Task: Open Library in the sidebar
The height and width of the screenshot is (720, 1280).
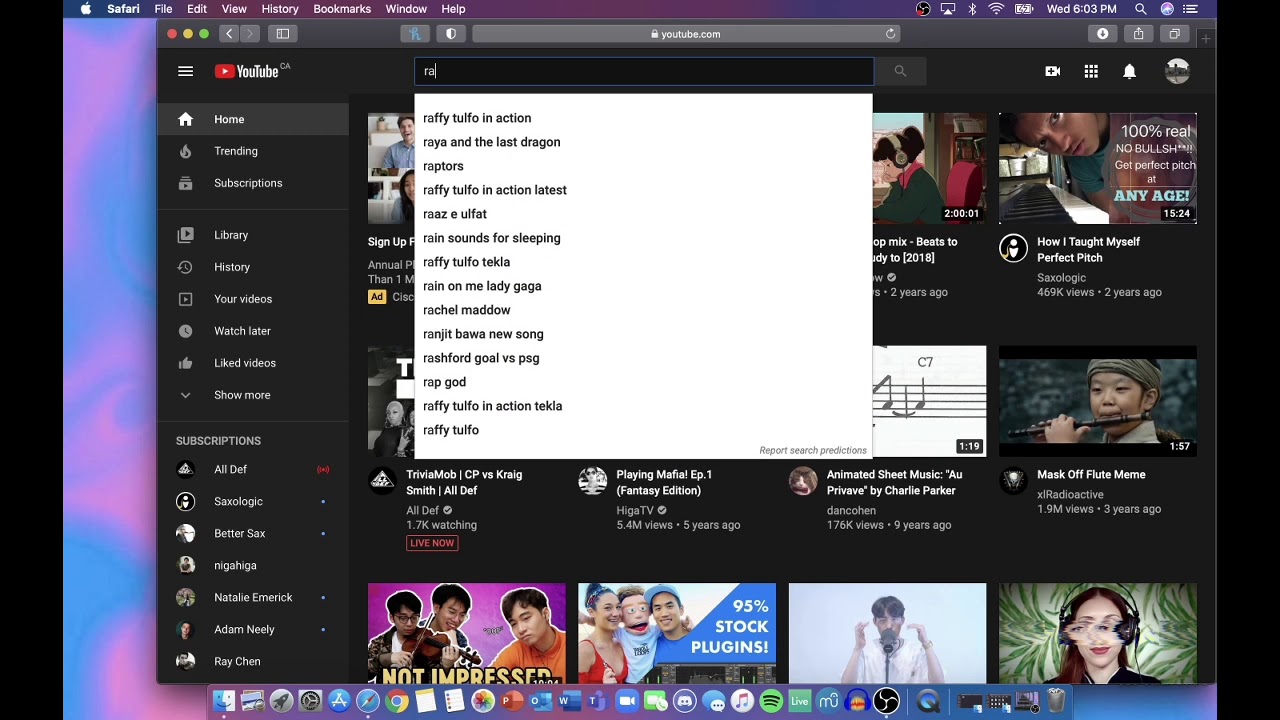Action: click(253, 235)
